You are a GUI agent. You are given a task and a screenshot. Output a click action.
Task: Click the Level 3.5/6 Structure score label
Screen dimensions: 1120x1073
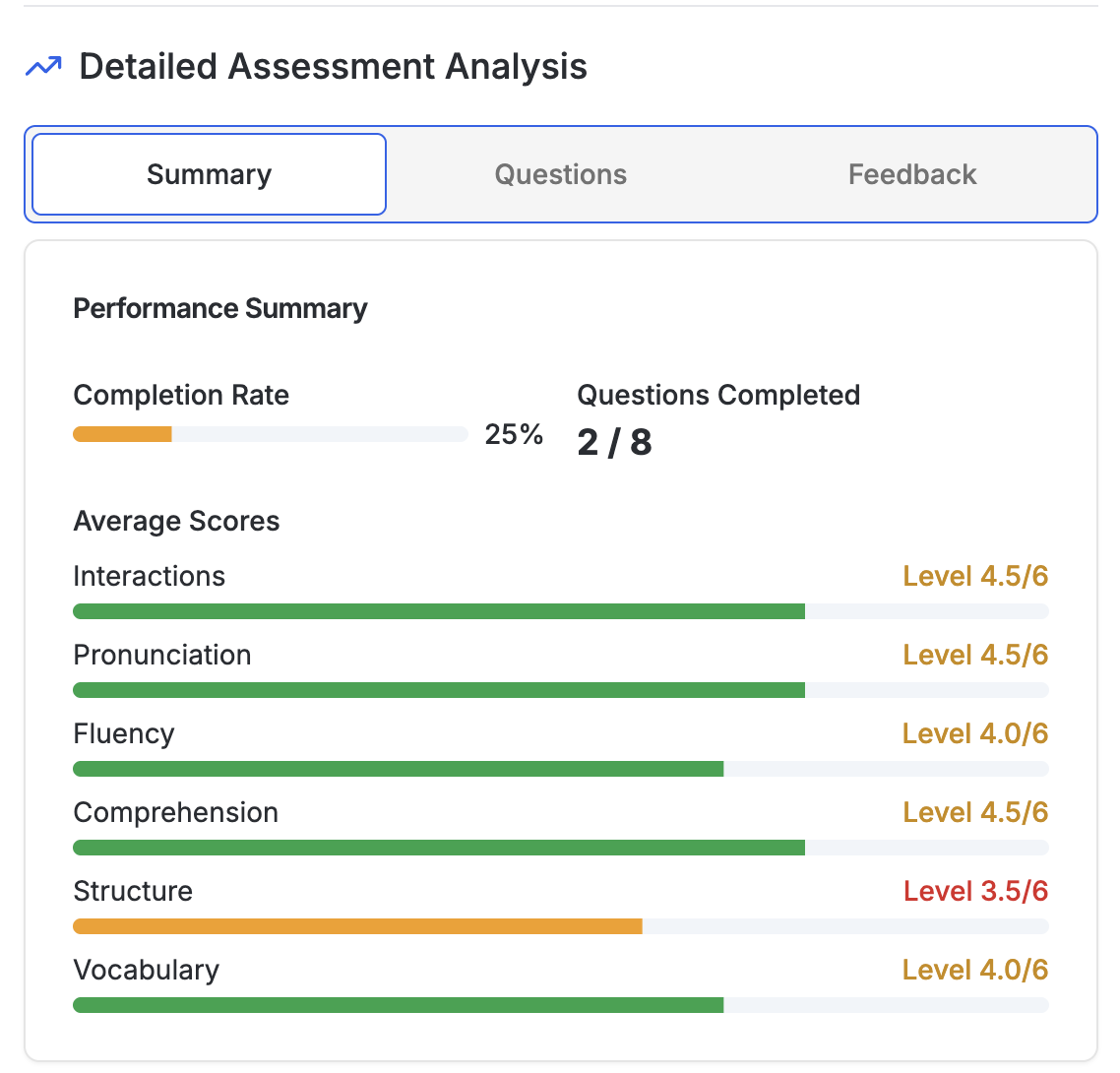click(x=974, y=891)
